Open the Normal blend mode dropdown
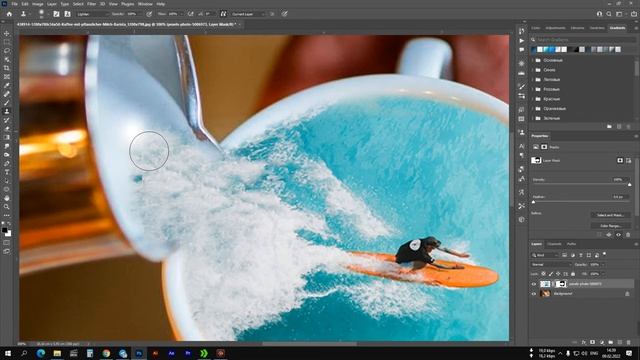Screen dimensions: 640x360 click(551, 264)
